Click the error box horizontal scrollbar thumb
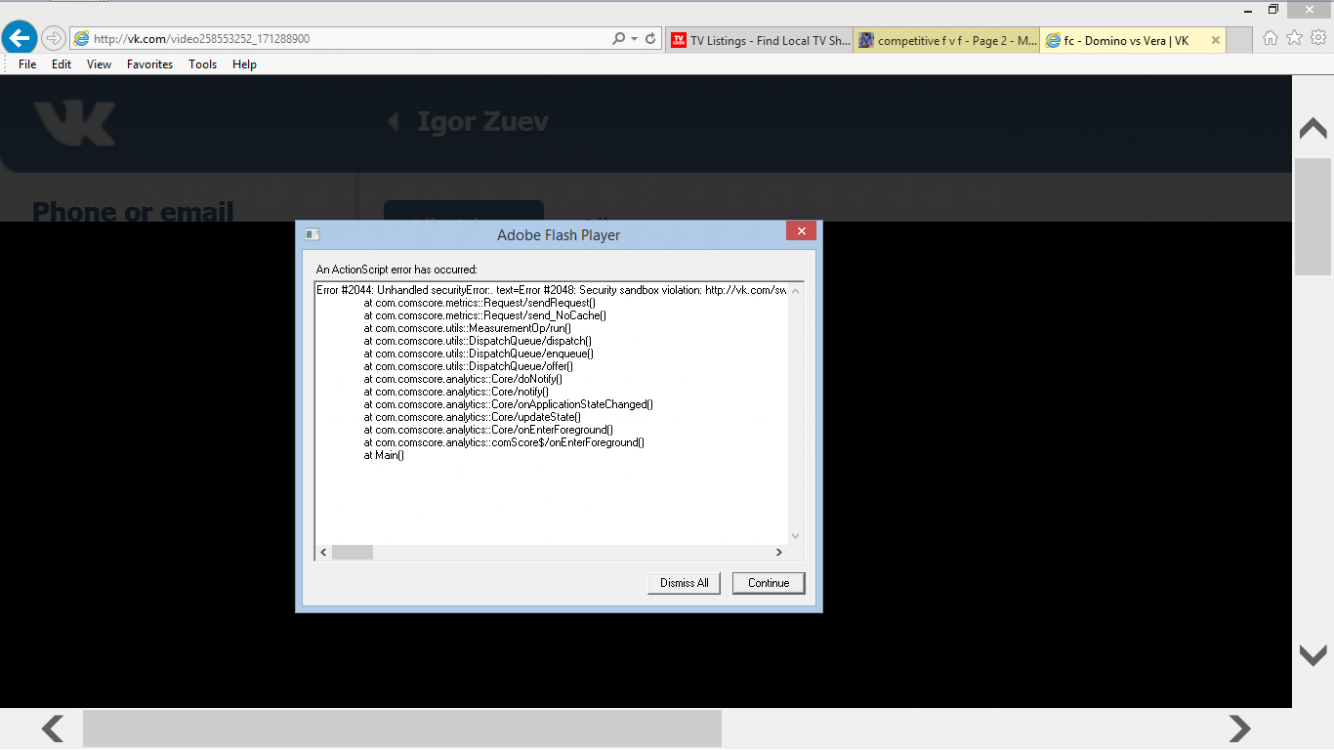Screen dimensions: 1334x750 click(352, 552)
